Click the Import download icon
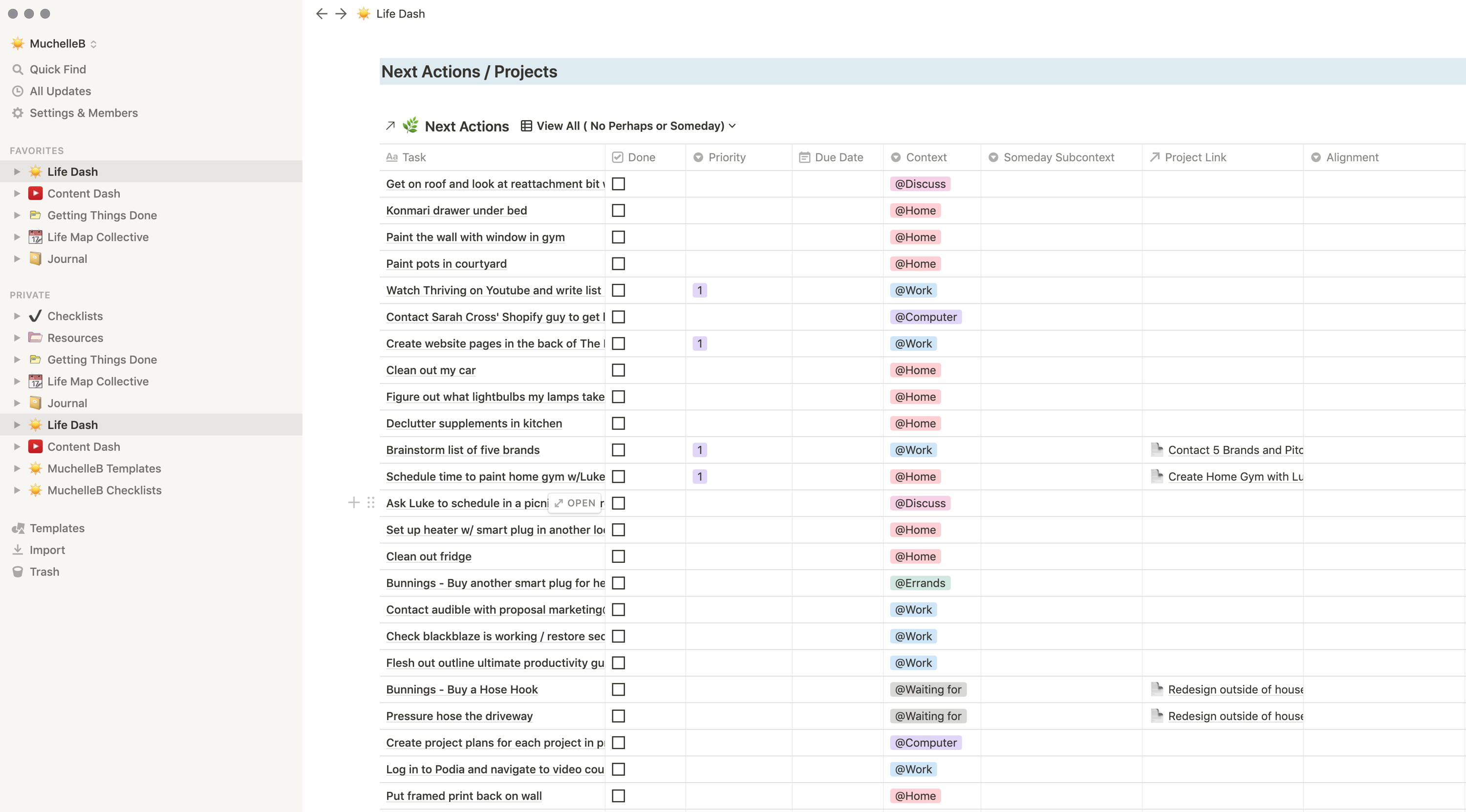This screenshot has width=1466, height=812. click(18, 550)
